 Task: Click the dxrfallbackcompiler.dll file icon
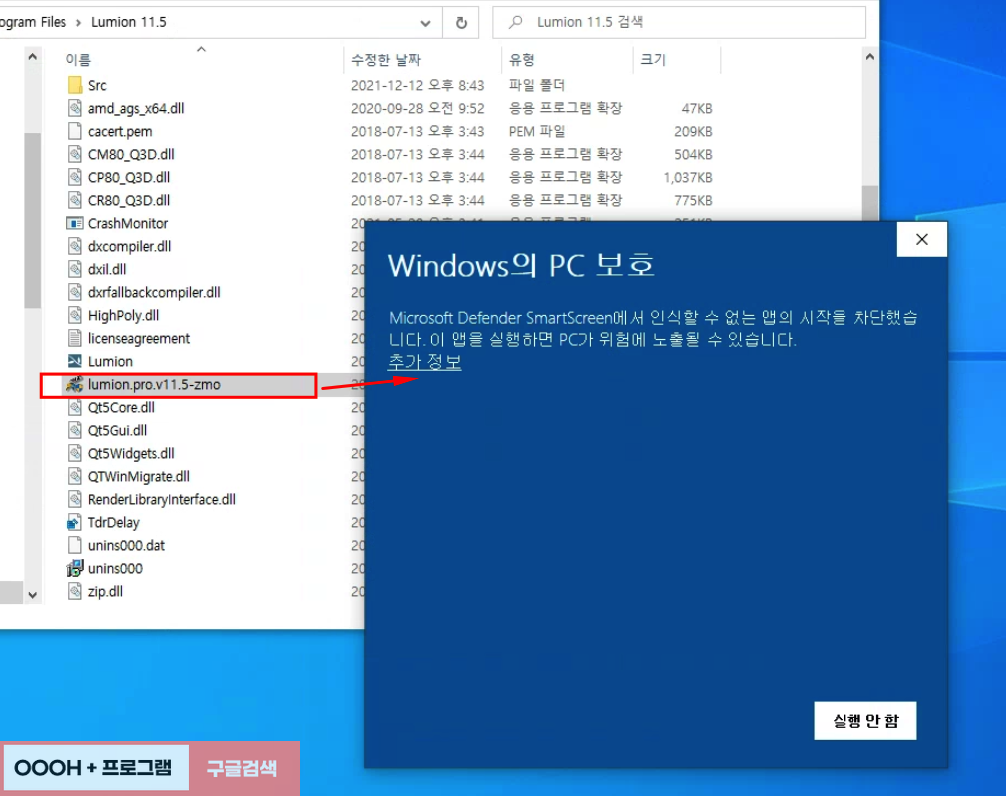[x=74, y=292]
